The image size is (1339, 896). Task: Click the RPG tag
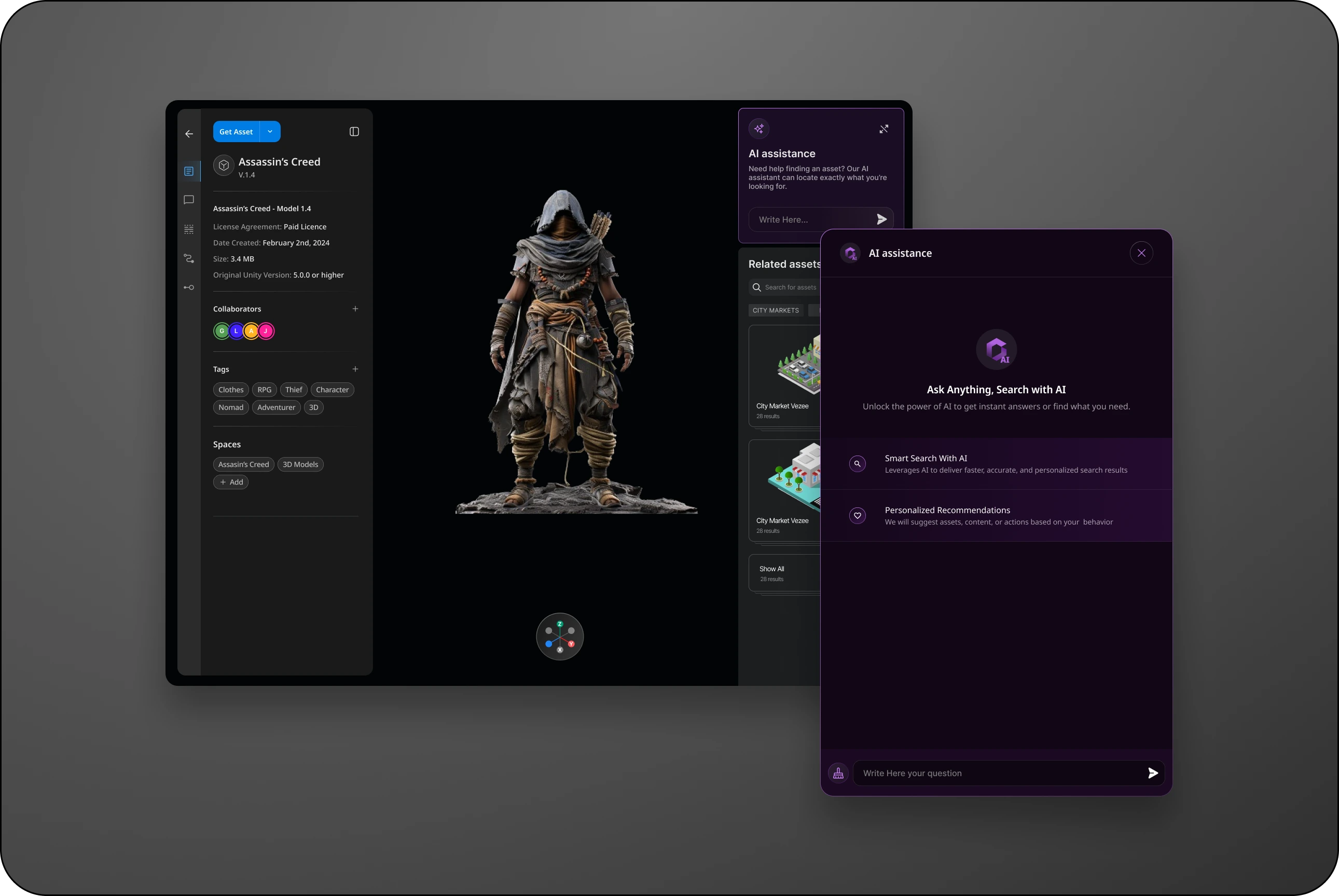click(265, 390)
